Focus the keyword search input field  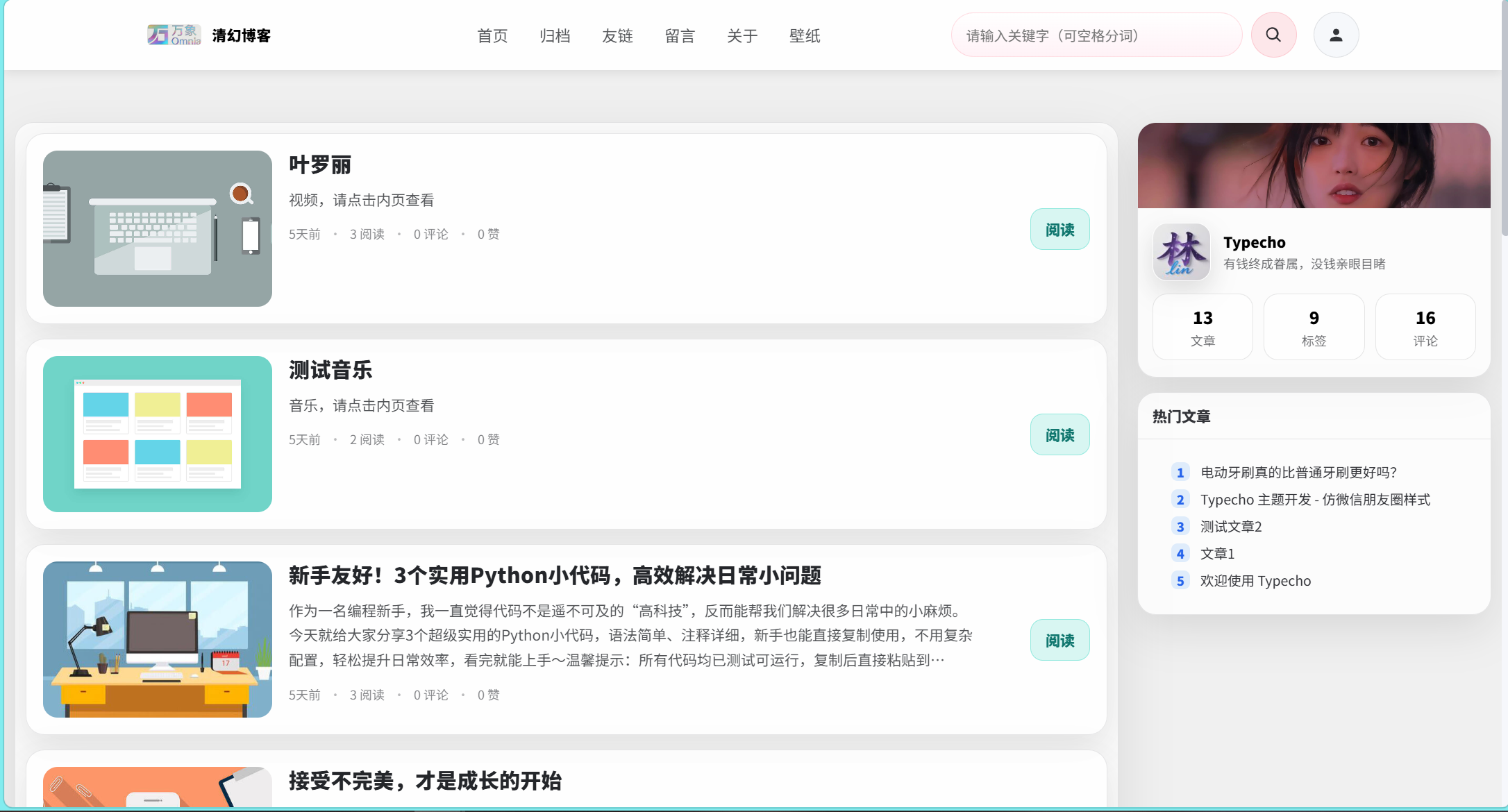[x=1096, y=35]
